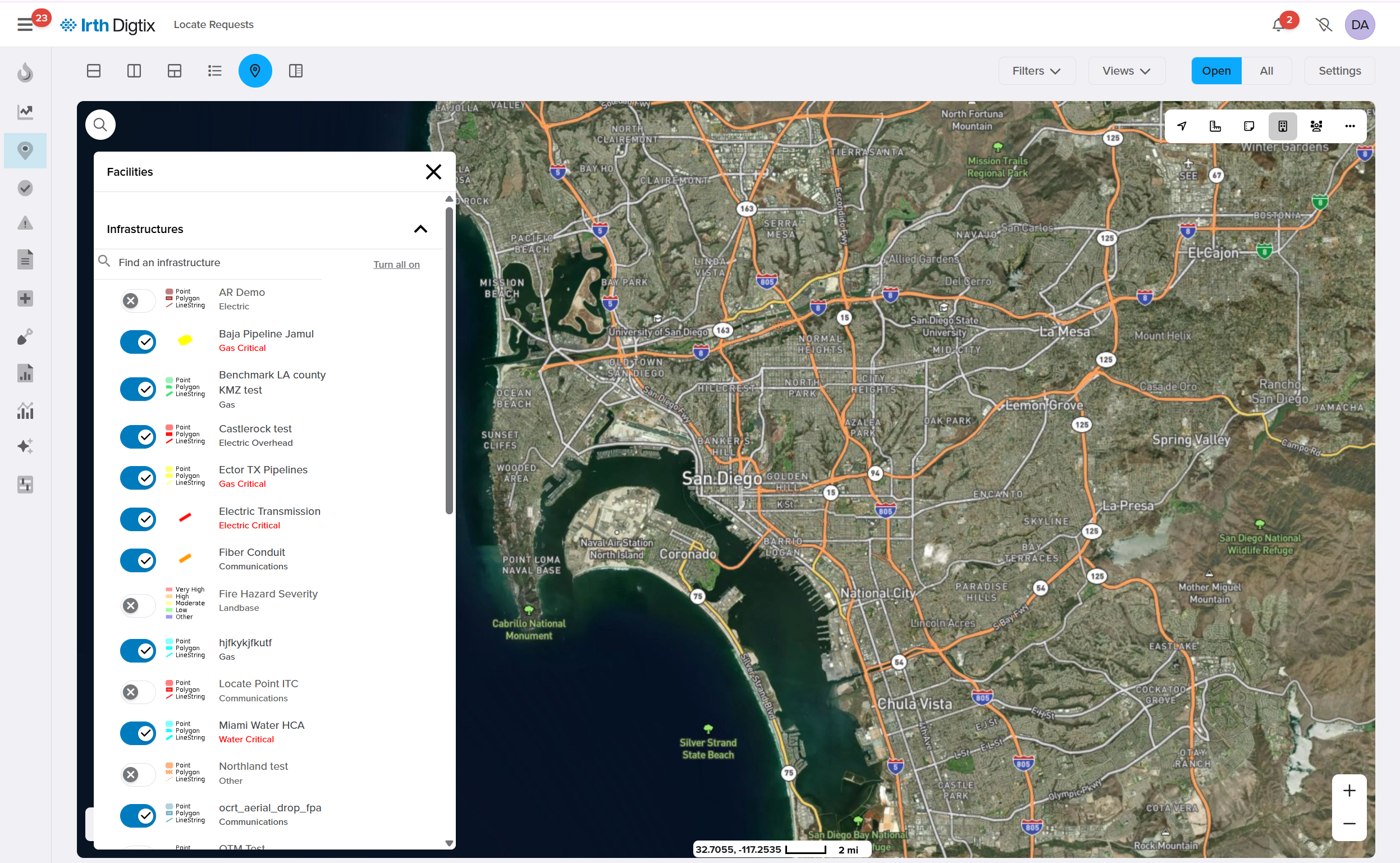
Task: Open the Filters dropdown
Action: [1036, 71]
